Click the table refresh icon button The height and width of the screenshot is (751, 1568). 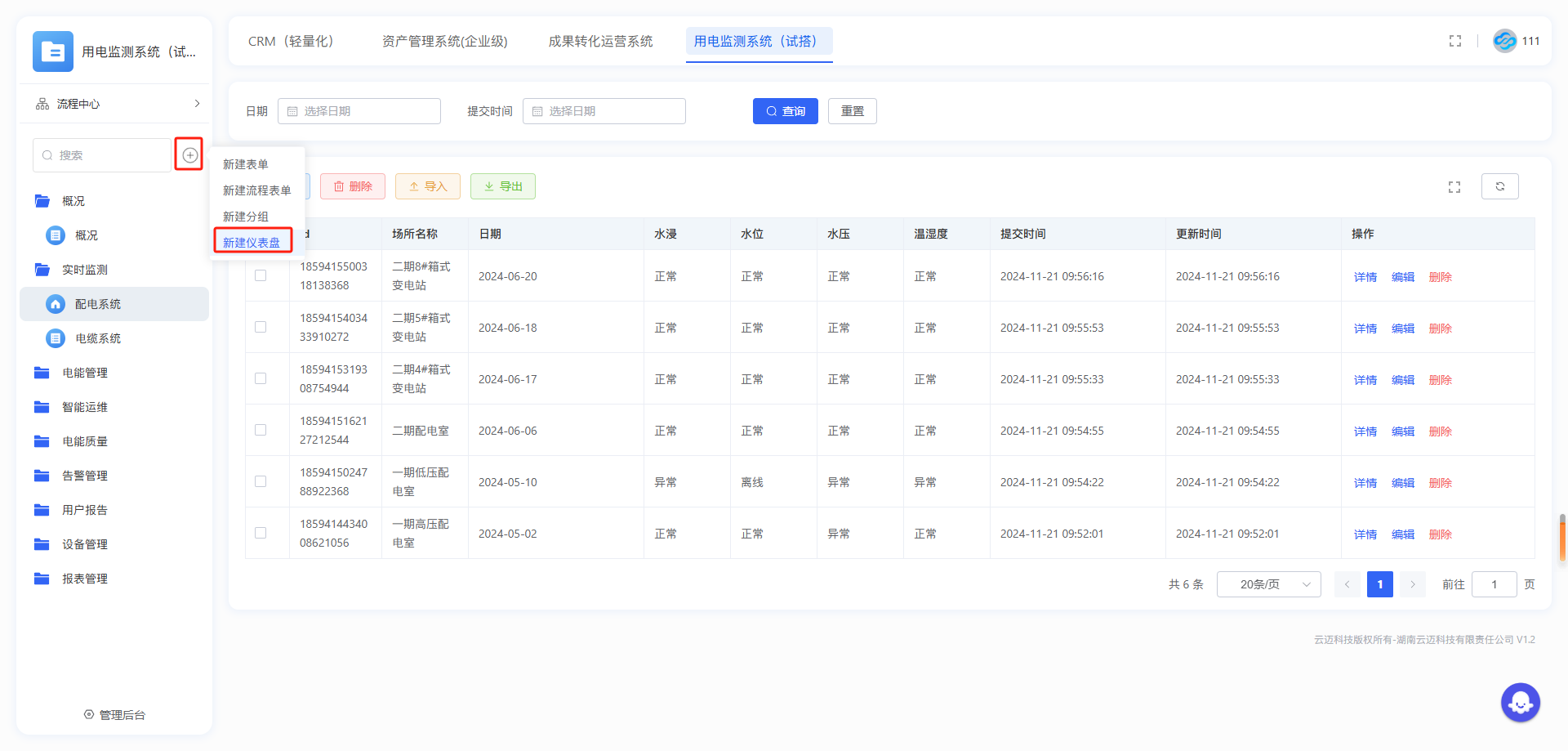coord(1499,186)
